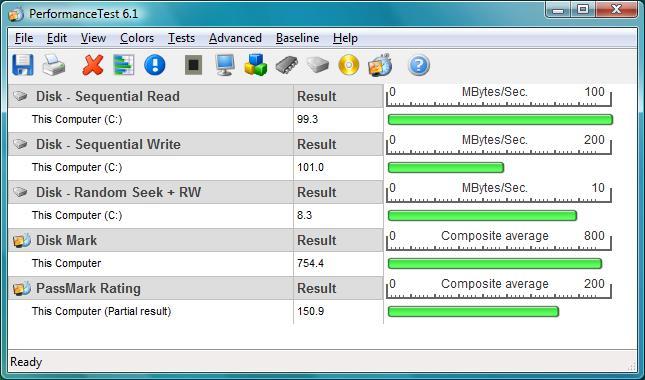Open the Advanced menu
The height and width of the screenshot is (380, 645).
[x=235, y=38]
